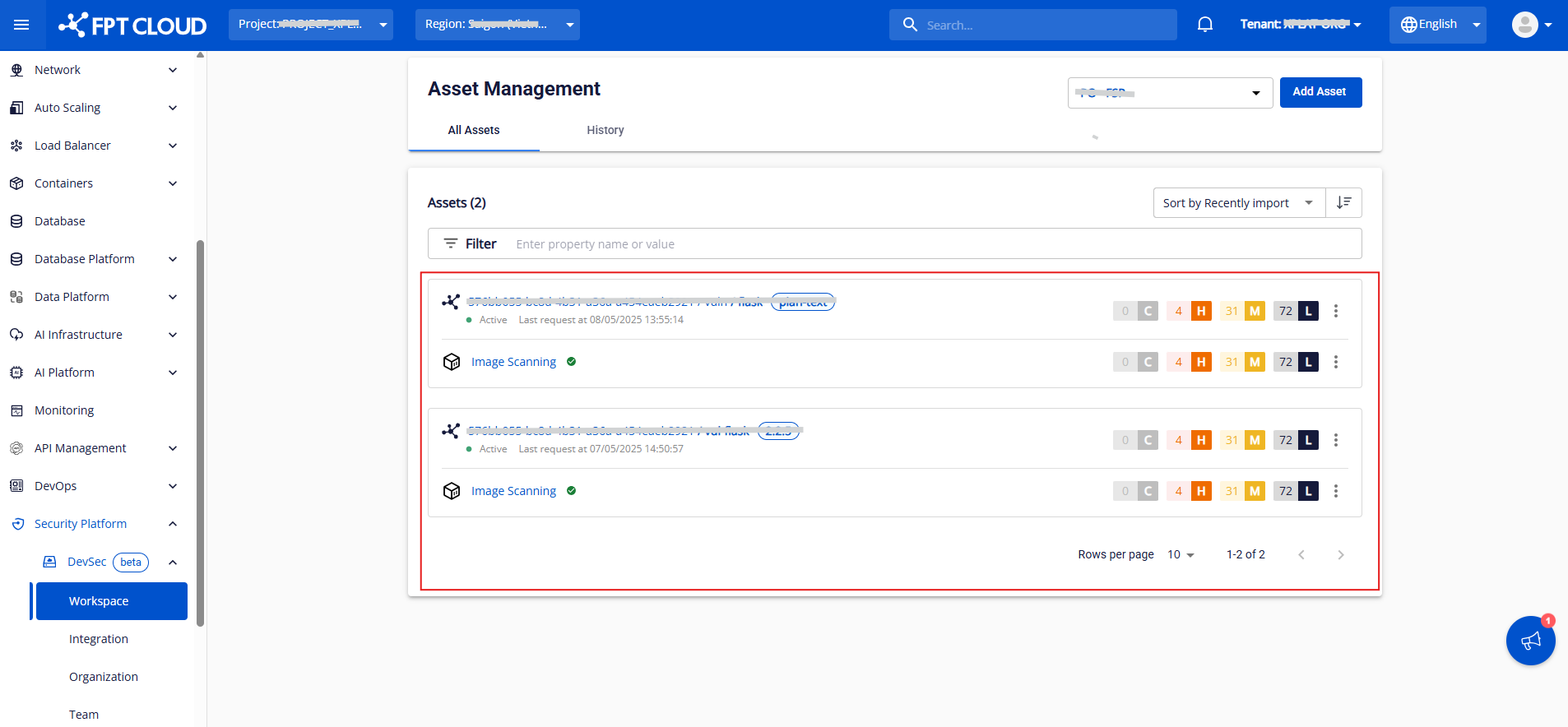Click the high severity badge on first asset

(x=1200, y=311)
